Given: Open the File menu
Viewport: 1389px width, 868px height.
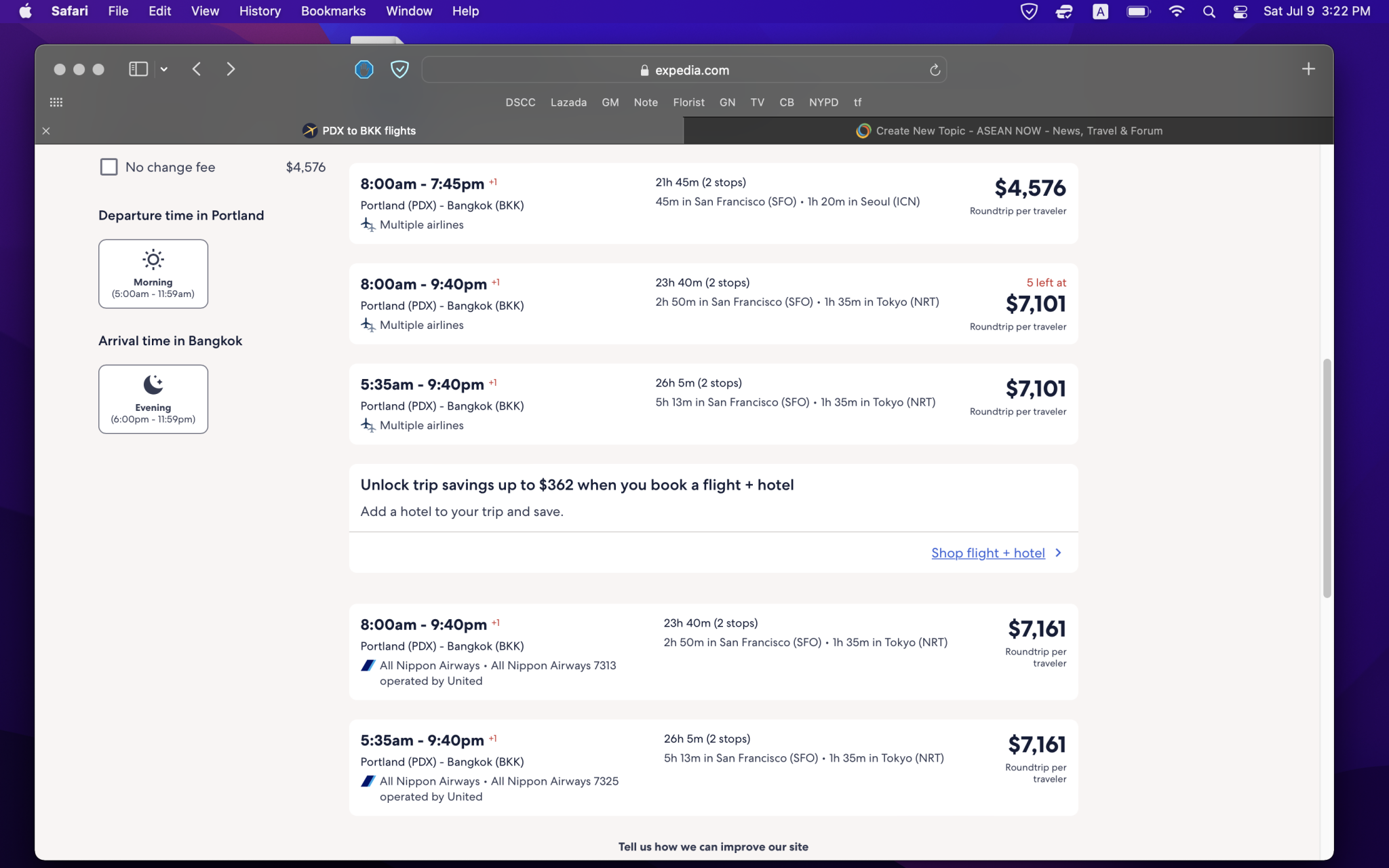Looking at the screenshot, I should (118, 11).
